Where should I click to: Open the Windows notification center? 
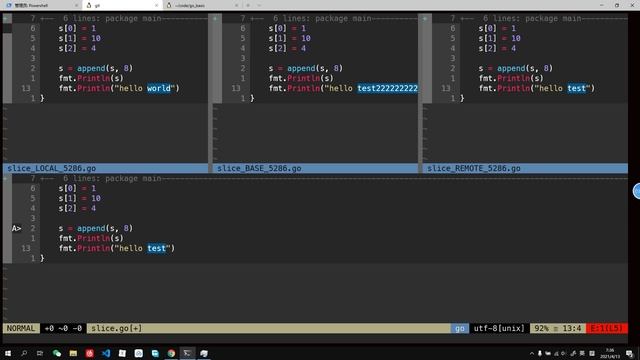pyautogui.click(x=629, y=353)
